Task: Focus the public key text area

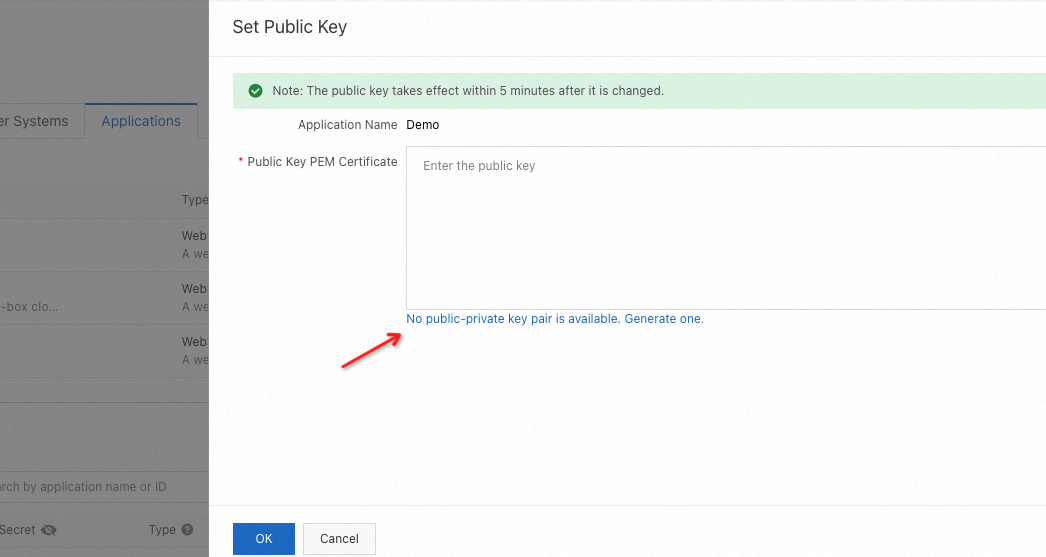Action: [x=726, y=227]
